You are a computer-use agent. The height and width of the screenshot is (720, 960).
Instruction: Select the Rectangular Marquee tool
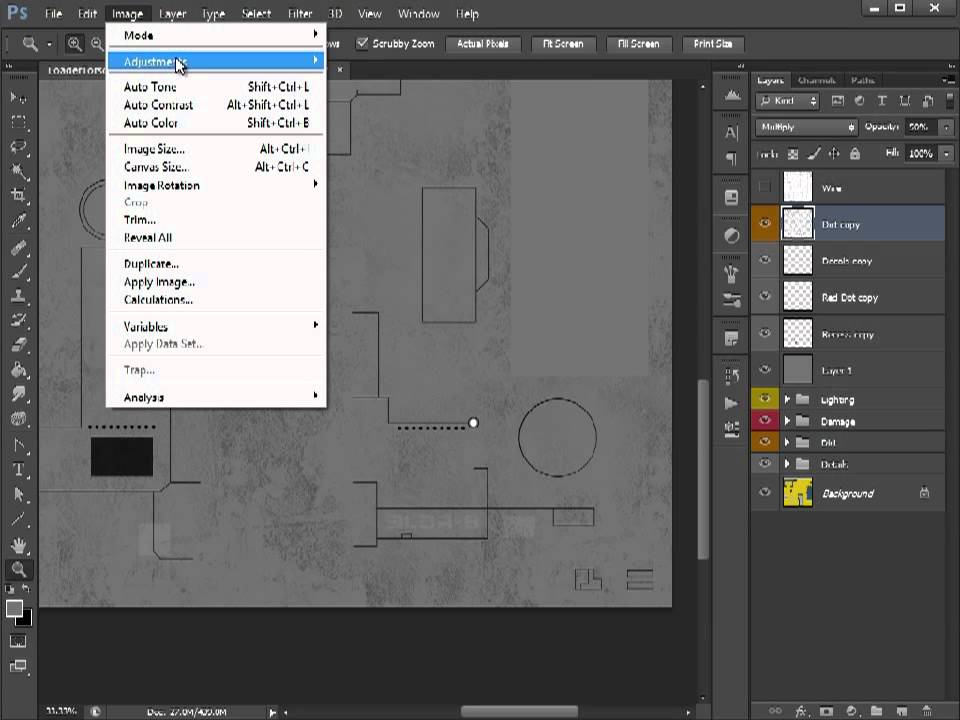click(18, 122)
